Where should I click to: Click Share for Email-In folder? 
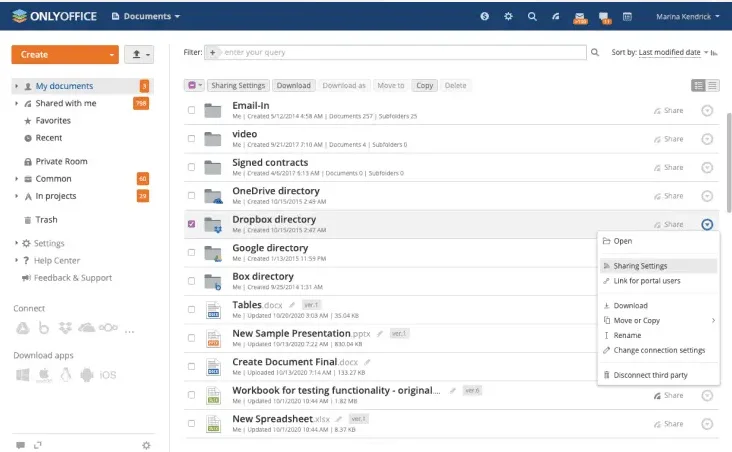coord(669,111)
